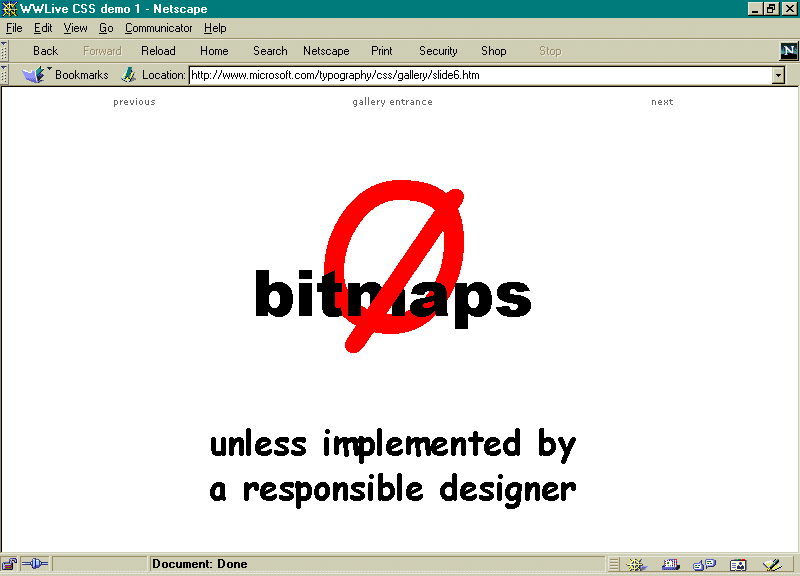Viewport: 800px width, 576px height.
Task: Open the Help menu
Action: [215, 28]
